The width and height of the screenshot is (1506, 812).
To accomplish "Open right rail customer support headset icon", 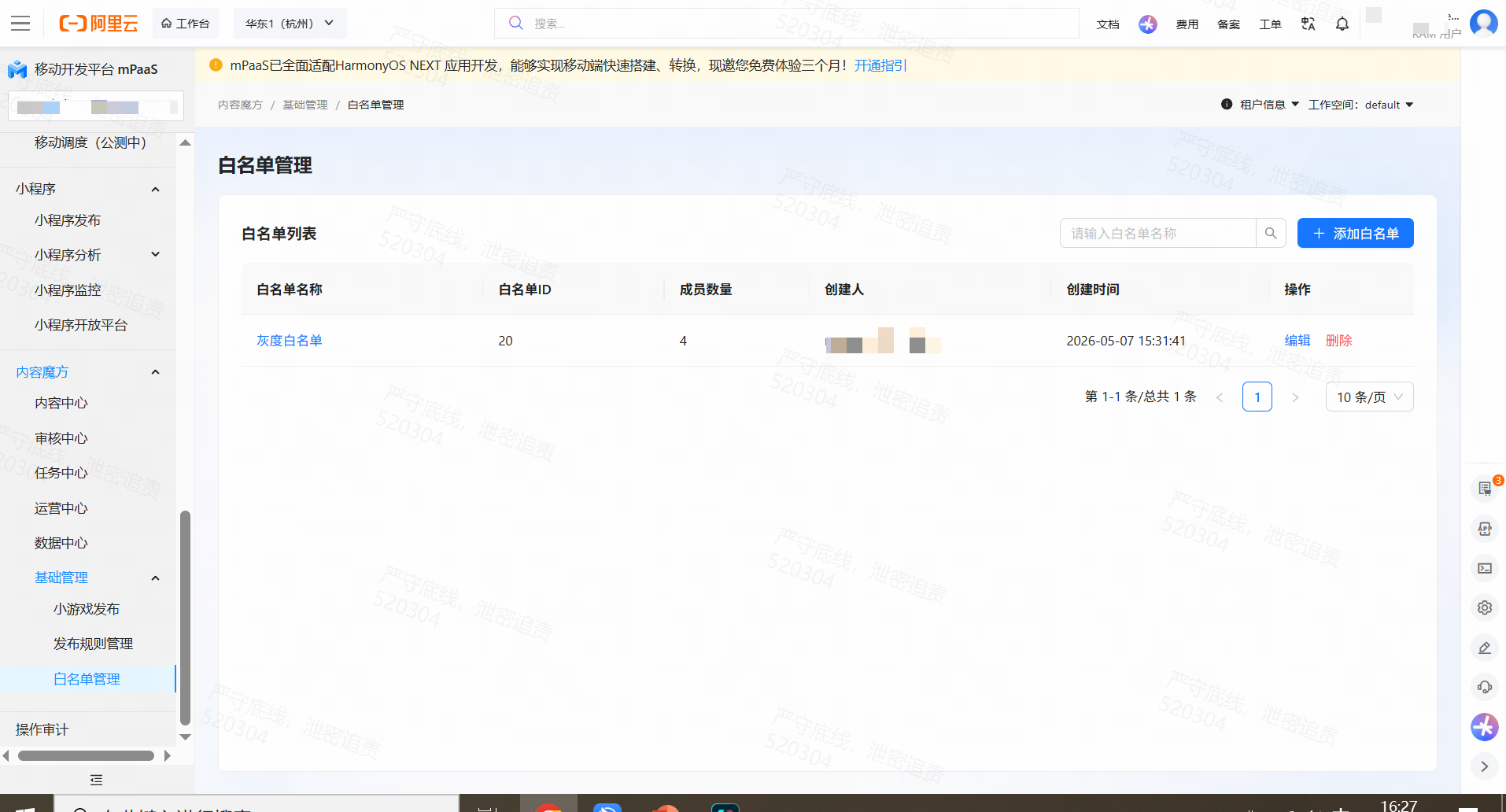I will 1485,687.
